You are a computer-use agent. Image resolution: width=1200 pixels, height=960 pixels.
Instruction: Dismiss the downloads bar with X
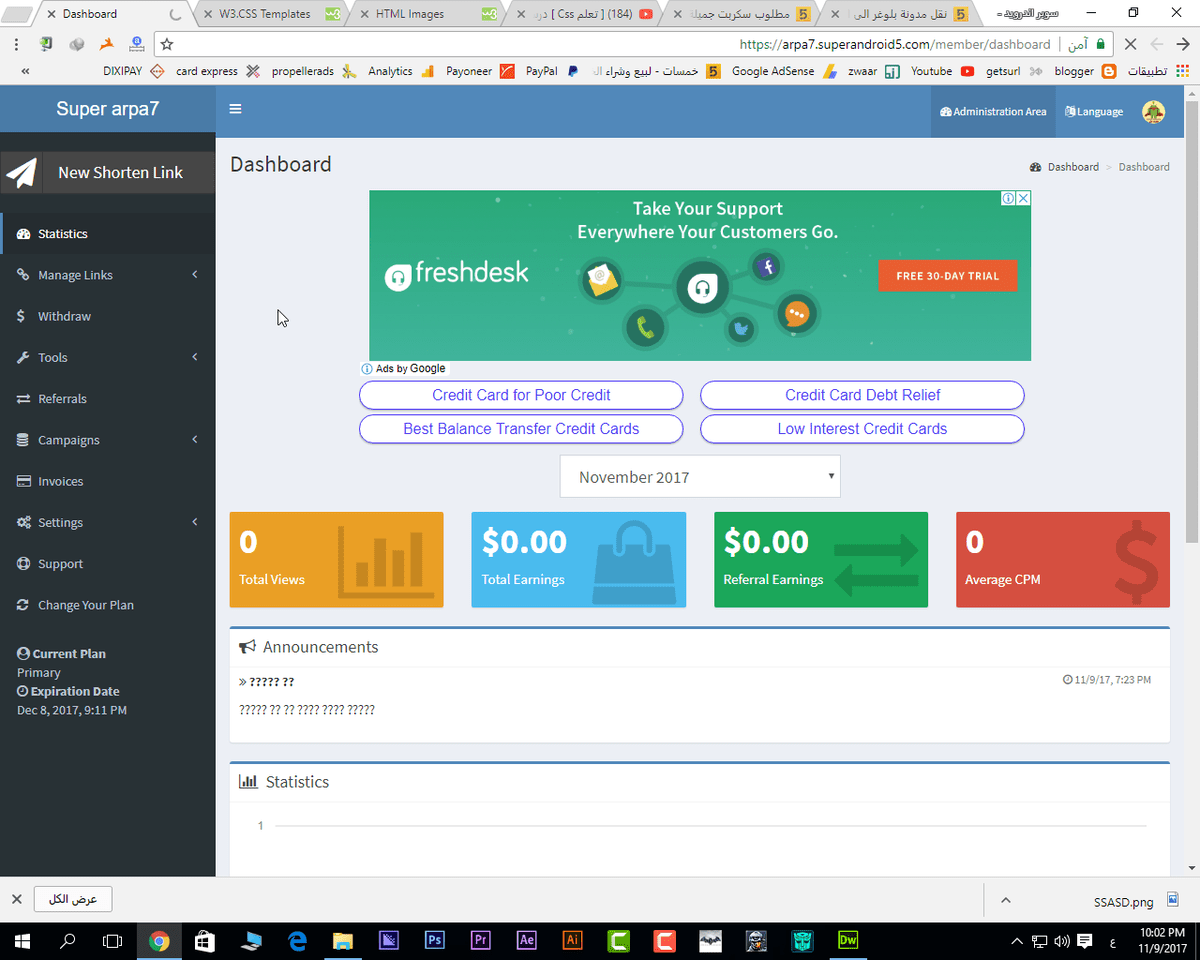click(x=16, y=899)
